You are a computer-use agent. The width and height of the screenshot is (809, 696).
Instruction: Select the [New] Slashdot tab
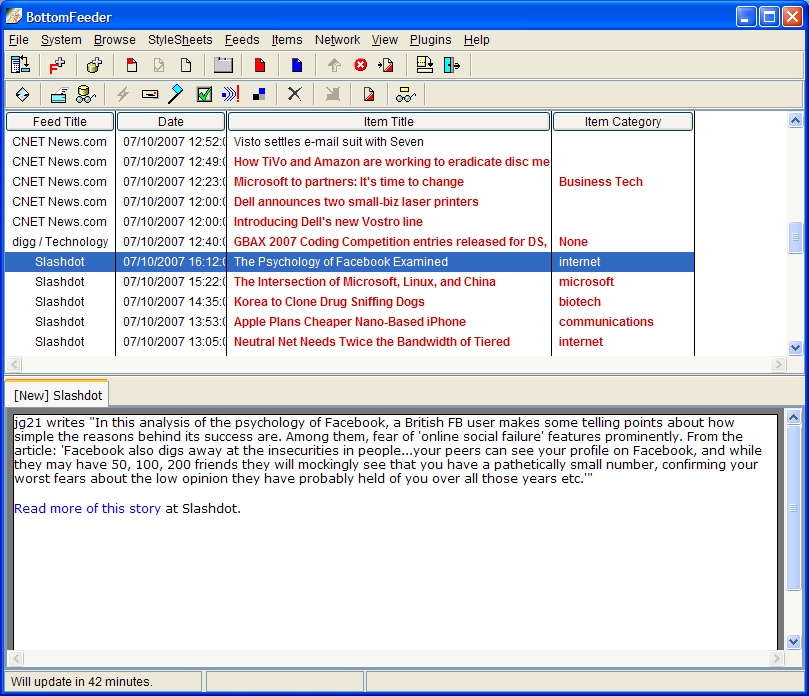coord(58,395)
